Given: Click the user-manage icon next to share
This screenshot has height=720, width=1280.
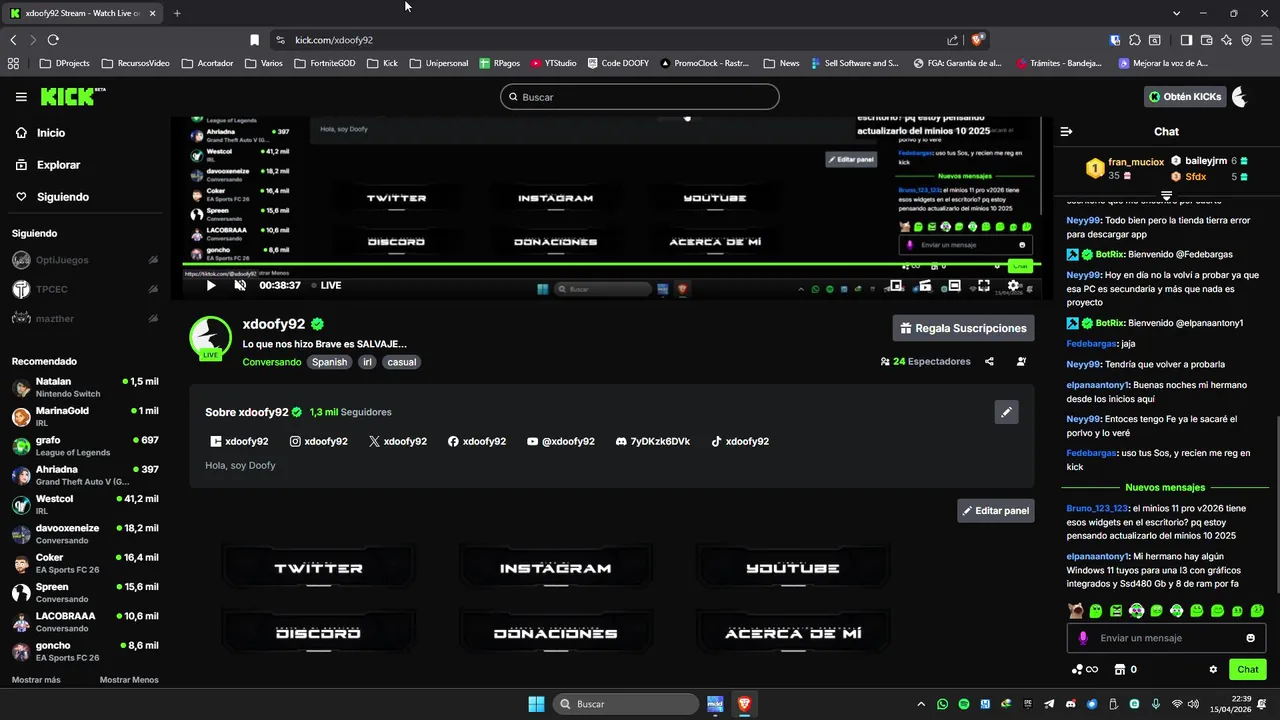Looking at the screenshot, I should pos(1021,362).
